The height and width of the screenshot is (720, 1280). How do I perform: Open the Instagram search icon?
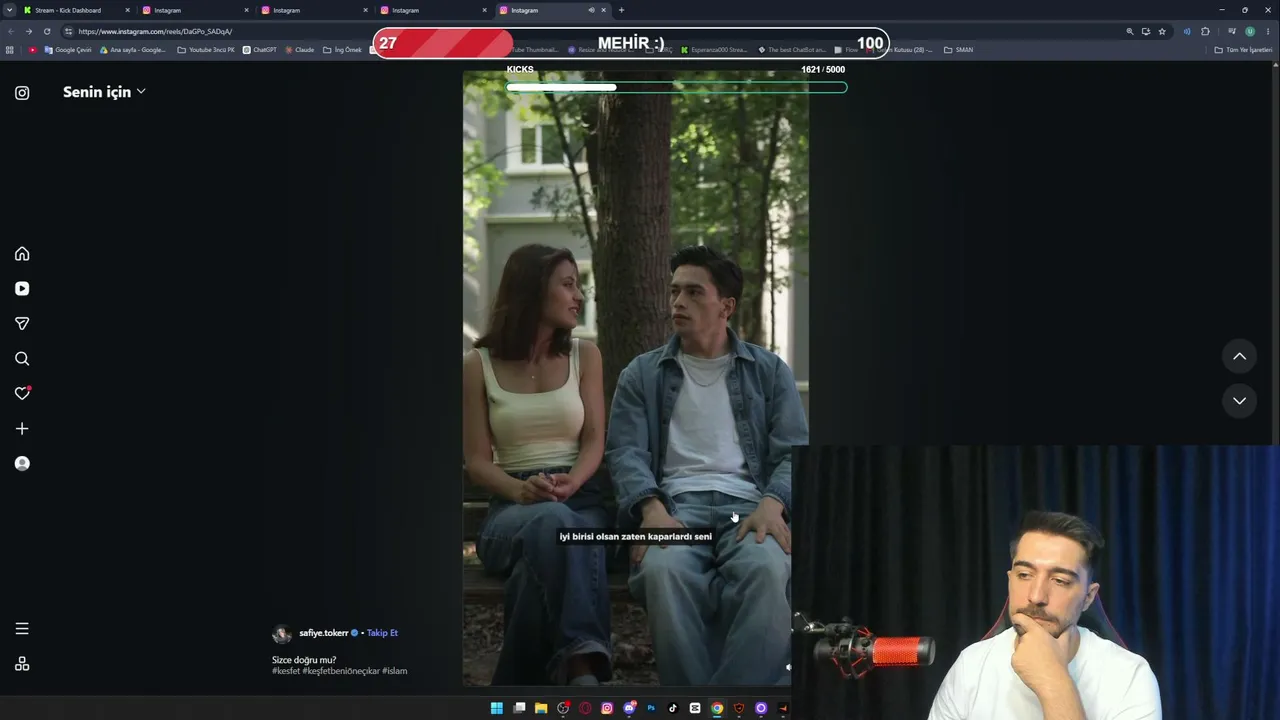[x=22, y=359]
